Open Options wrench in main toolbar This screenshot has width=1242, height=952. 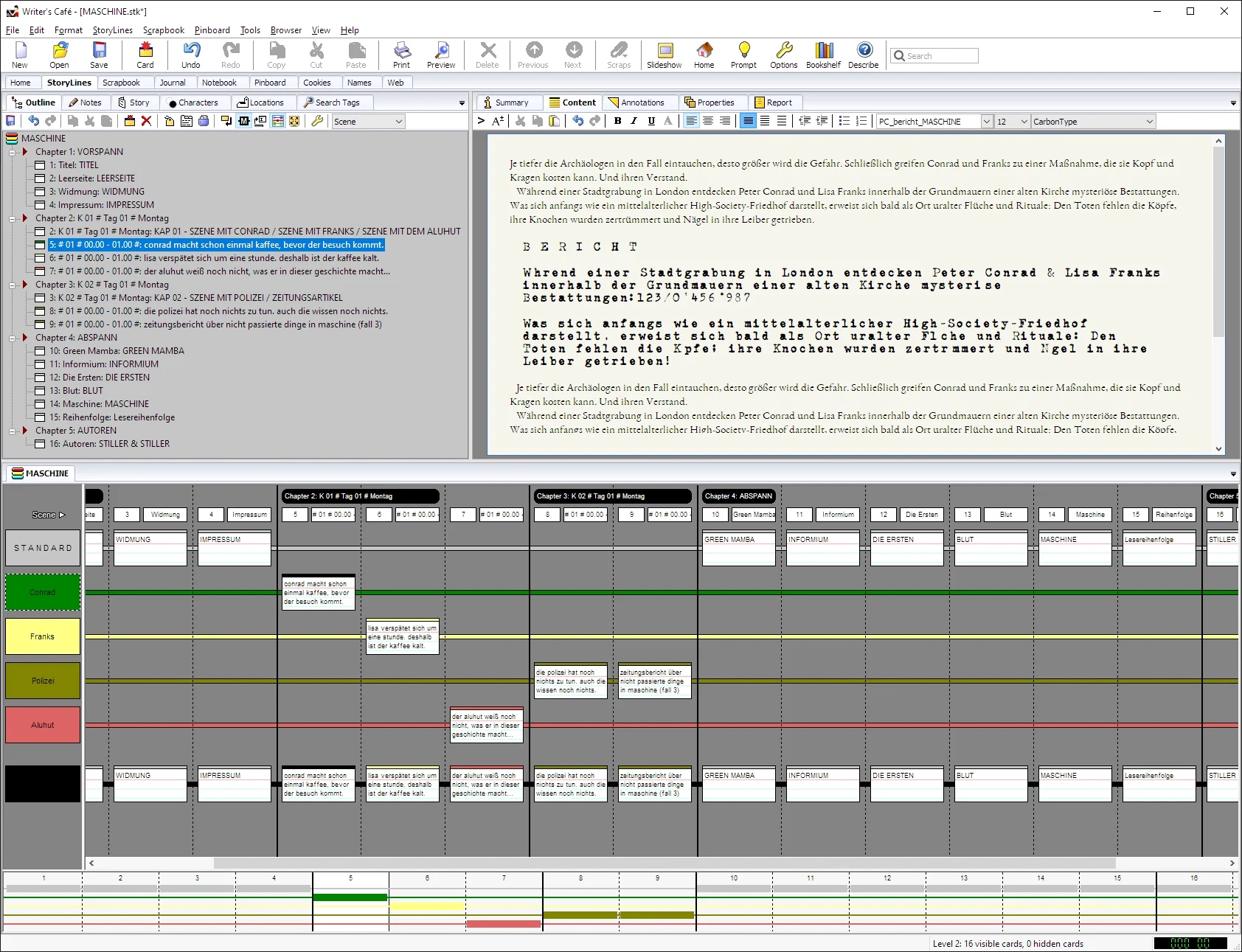783,55
